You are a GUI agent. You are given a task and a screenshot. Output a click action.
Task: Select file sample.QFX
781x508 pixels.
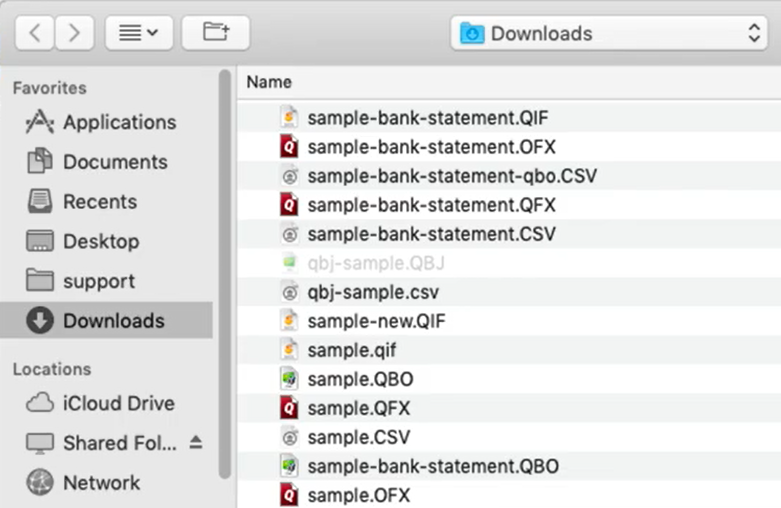tap(509, 408)
